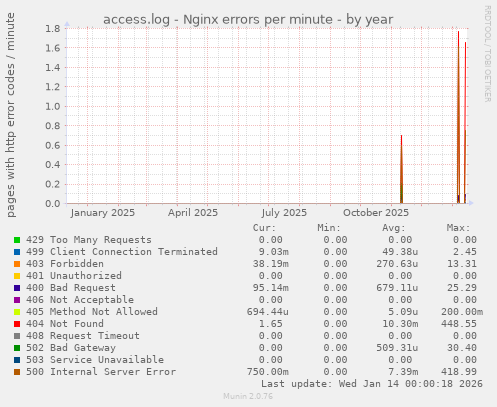Click the 'Cur:' column header
The height and width of the screenshot is (407, 497).
pyautogui.click(x=264, y=228)
